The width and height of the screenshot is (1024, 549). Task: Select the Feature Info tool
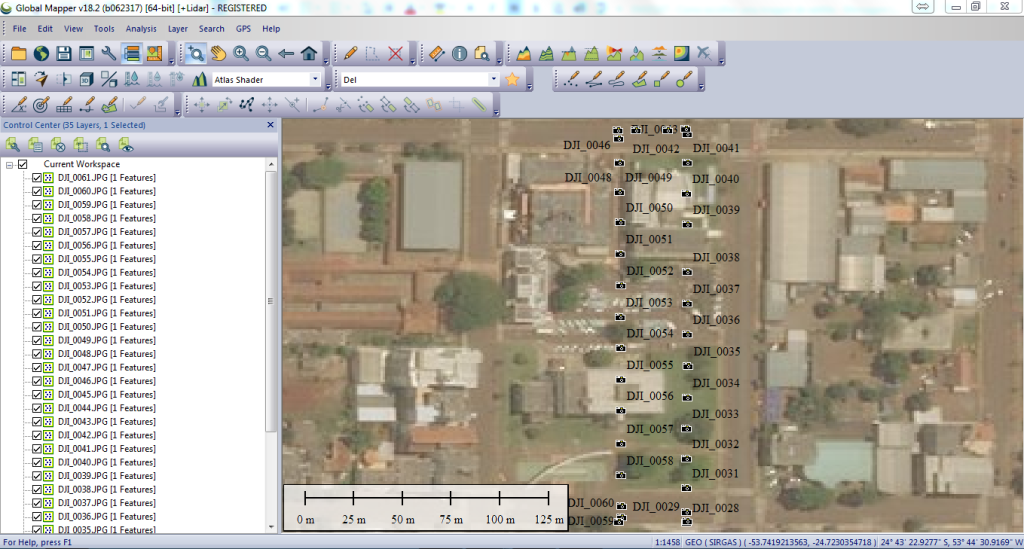pyautogui.click(x=460, y=53)
